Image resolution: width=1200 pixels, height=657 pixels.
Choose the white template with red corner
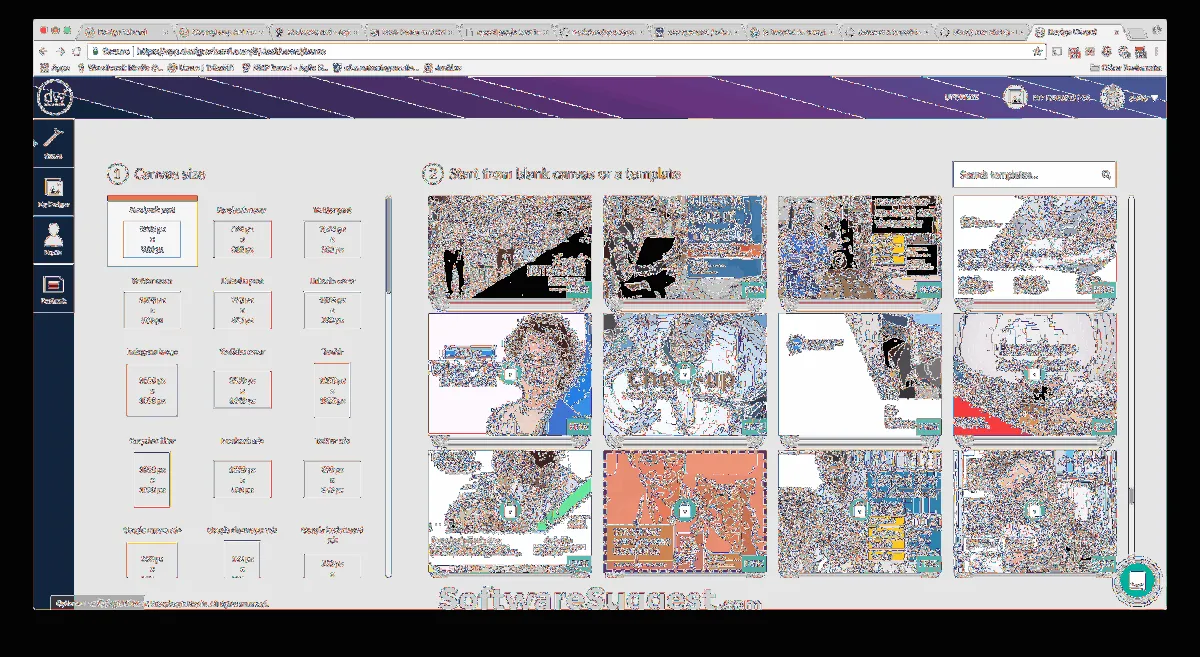pyautogui.click(x=1034, y=375)
